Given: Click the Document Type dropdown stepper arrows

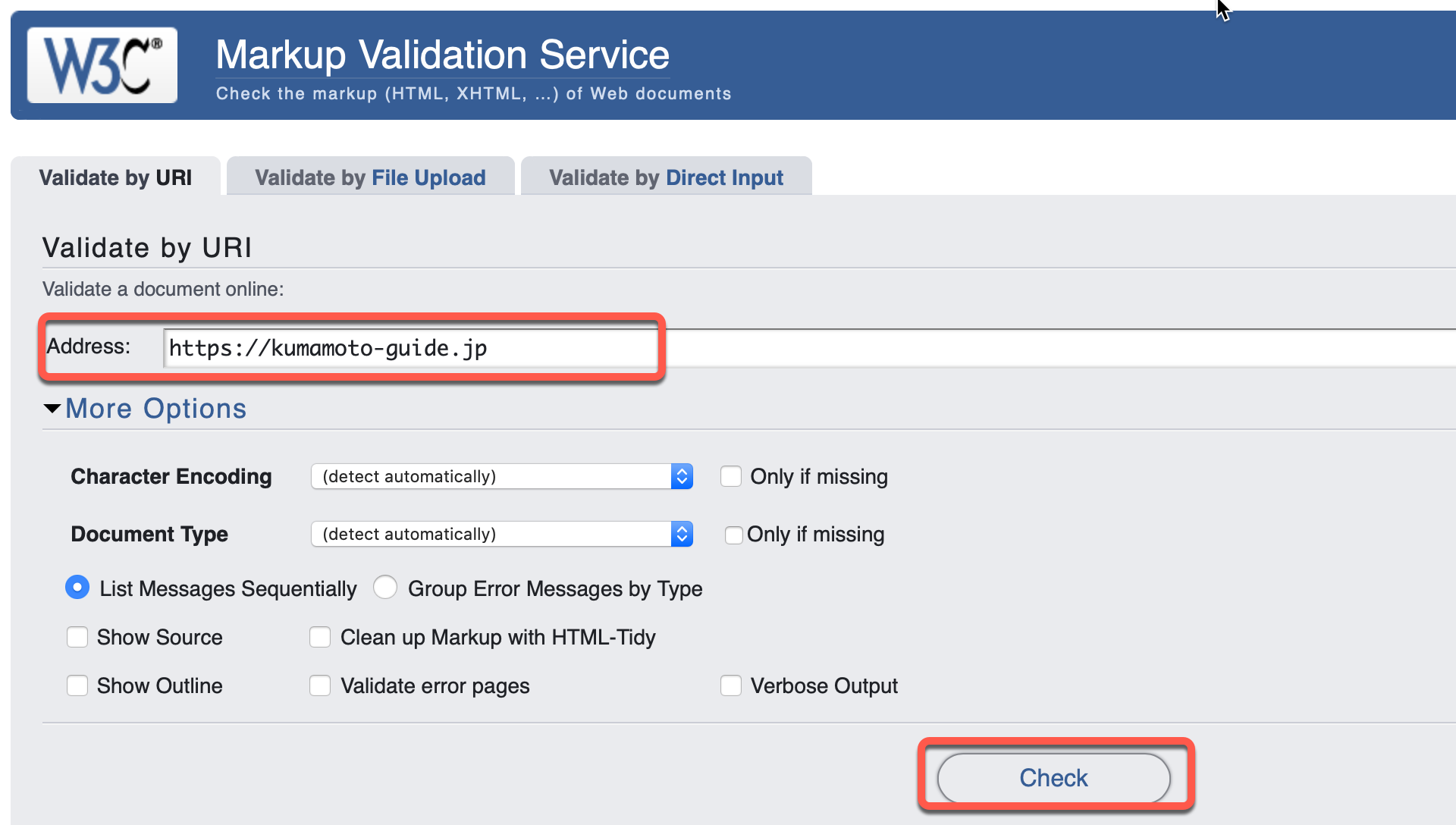Looking at the screenshot, I should [680, 534].
